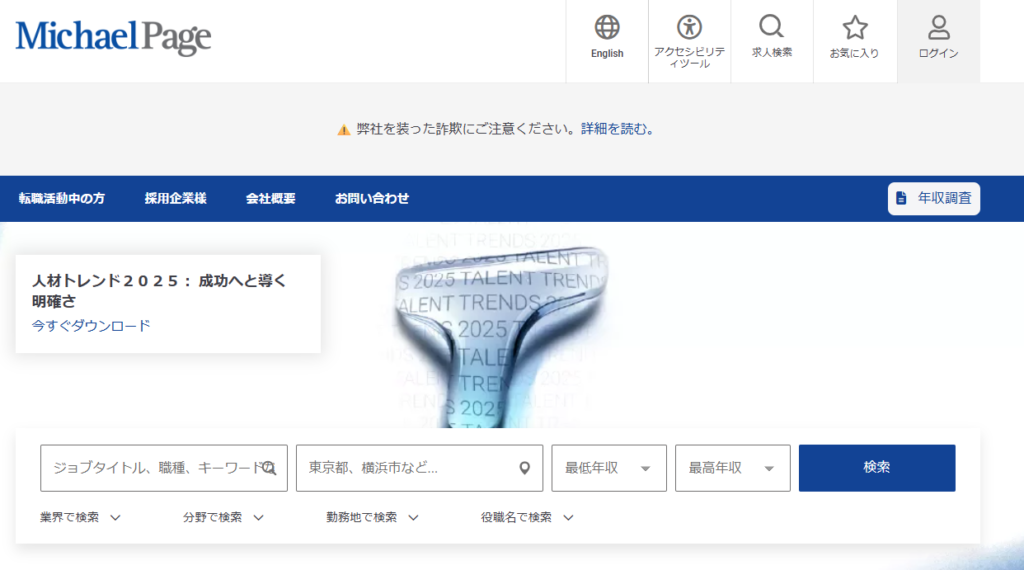Click the login person icon
The width and height of the screenshot is (1024, 570).
pos(938,28)
